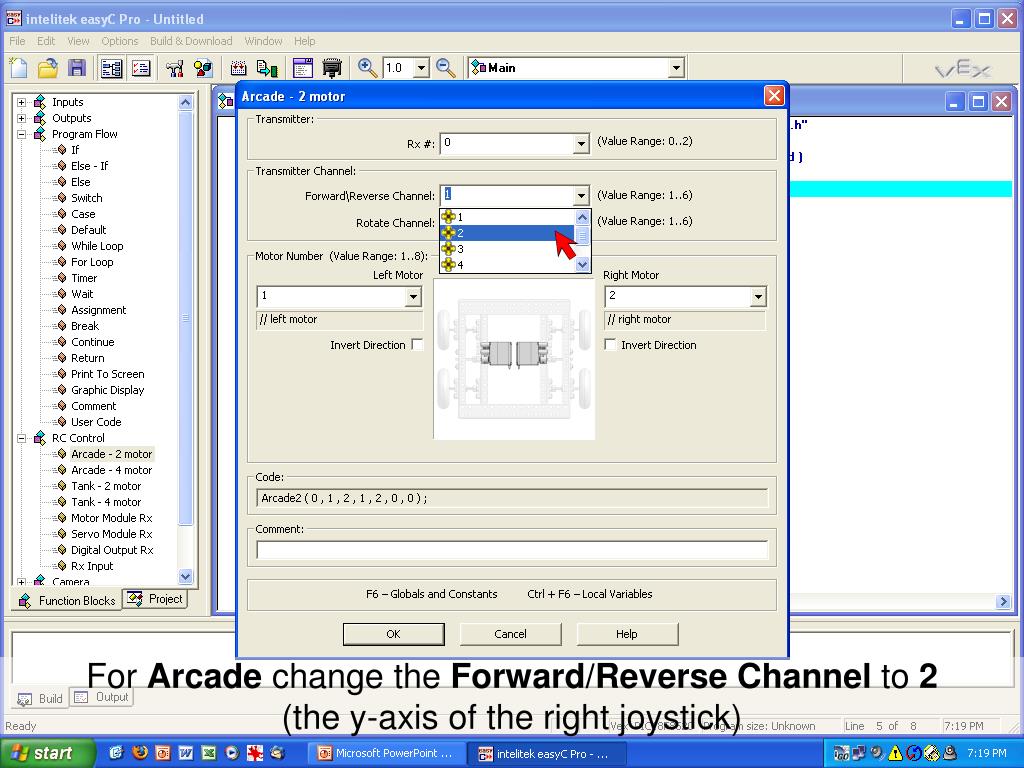Select Arcade - 4 motor in the tree

(x=112, y=470)
